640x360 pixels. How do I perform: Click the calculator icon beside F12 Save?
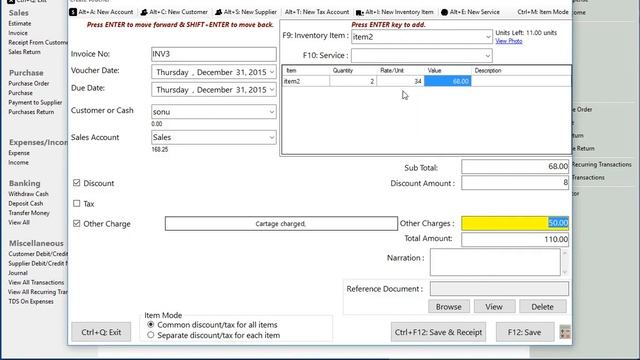tap(565, 332)
